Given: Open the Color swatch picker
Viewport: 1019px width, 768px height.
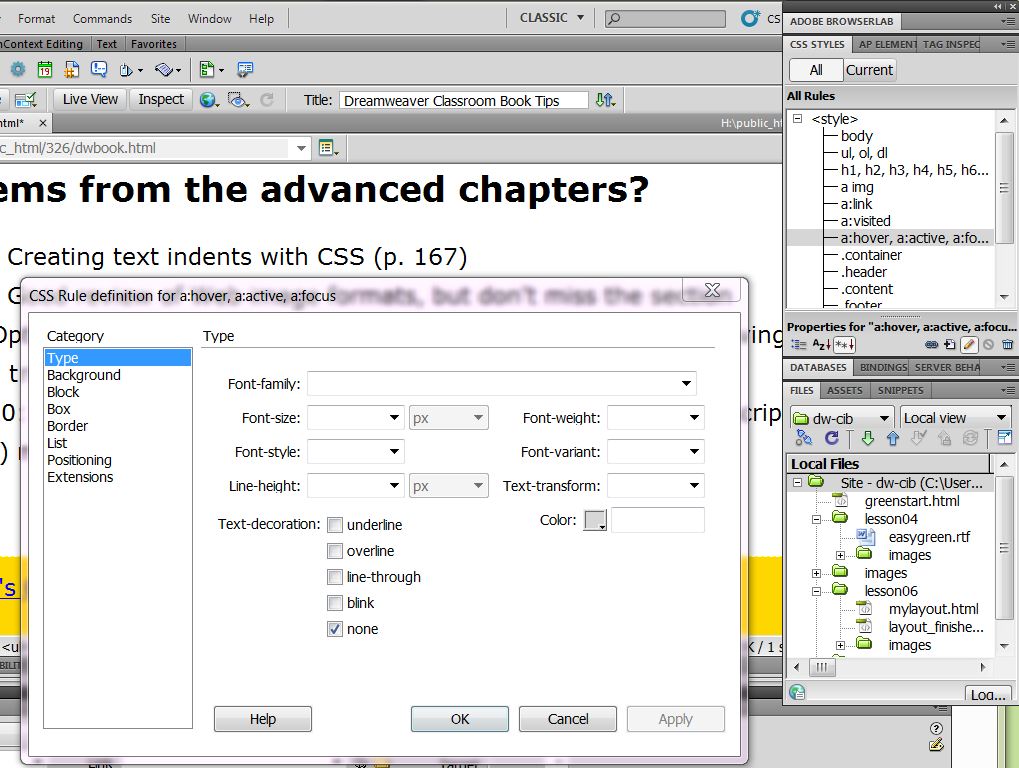Looking at the screenshot, I should 595,520.
